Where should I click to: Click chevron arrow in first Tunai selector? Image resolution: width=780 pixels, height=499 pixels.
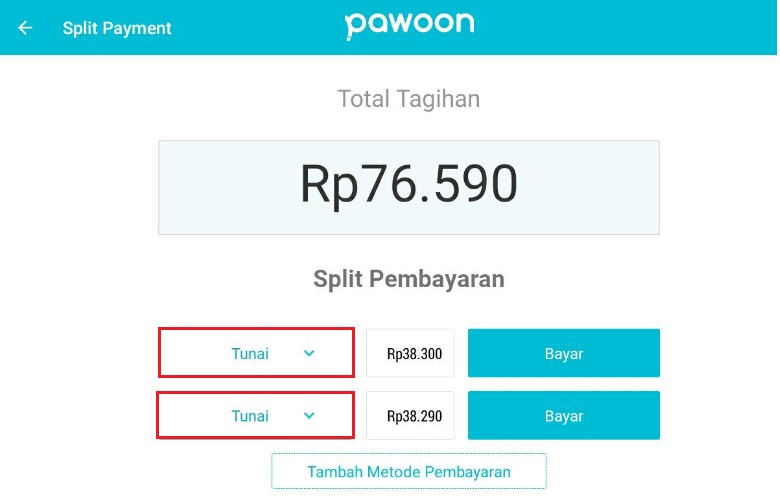pos(309,353)
